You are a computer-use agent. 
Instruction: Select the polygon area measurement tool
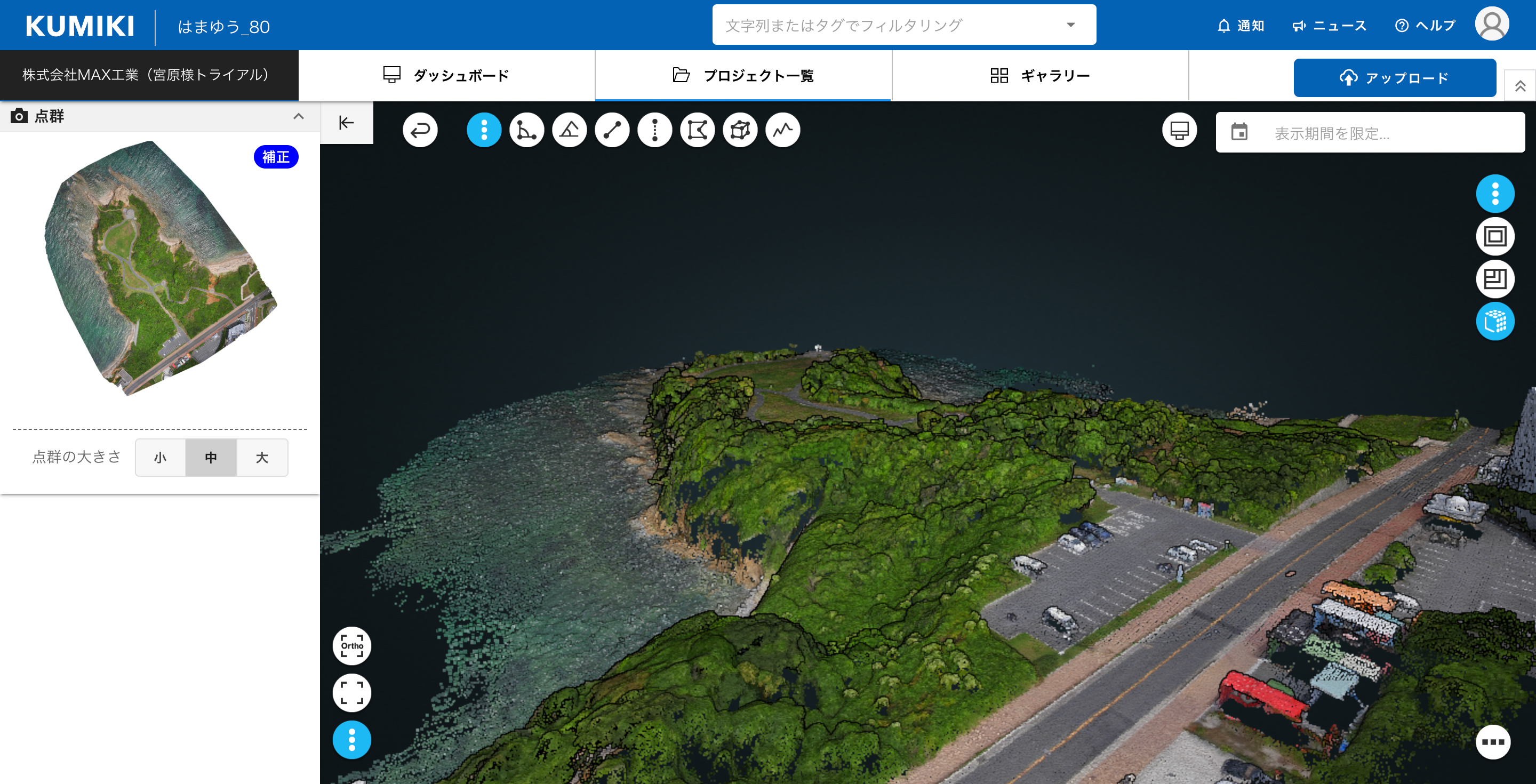(697, 130)
